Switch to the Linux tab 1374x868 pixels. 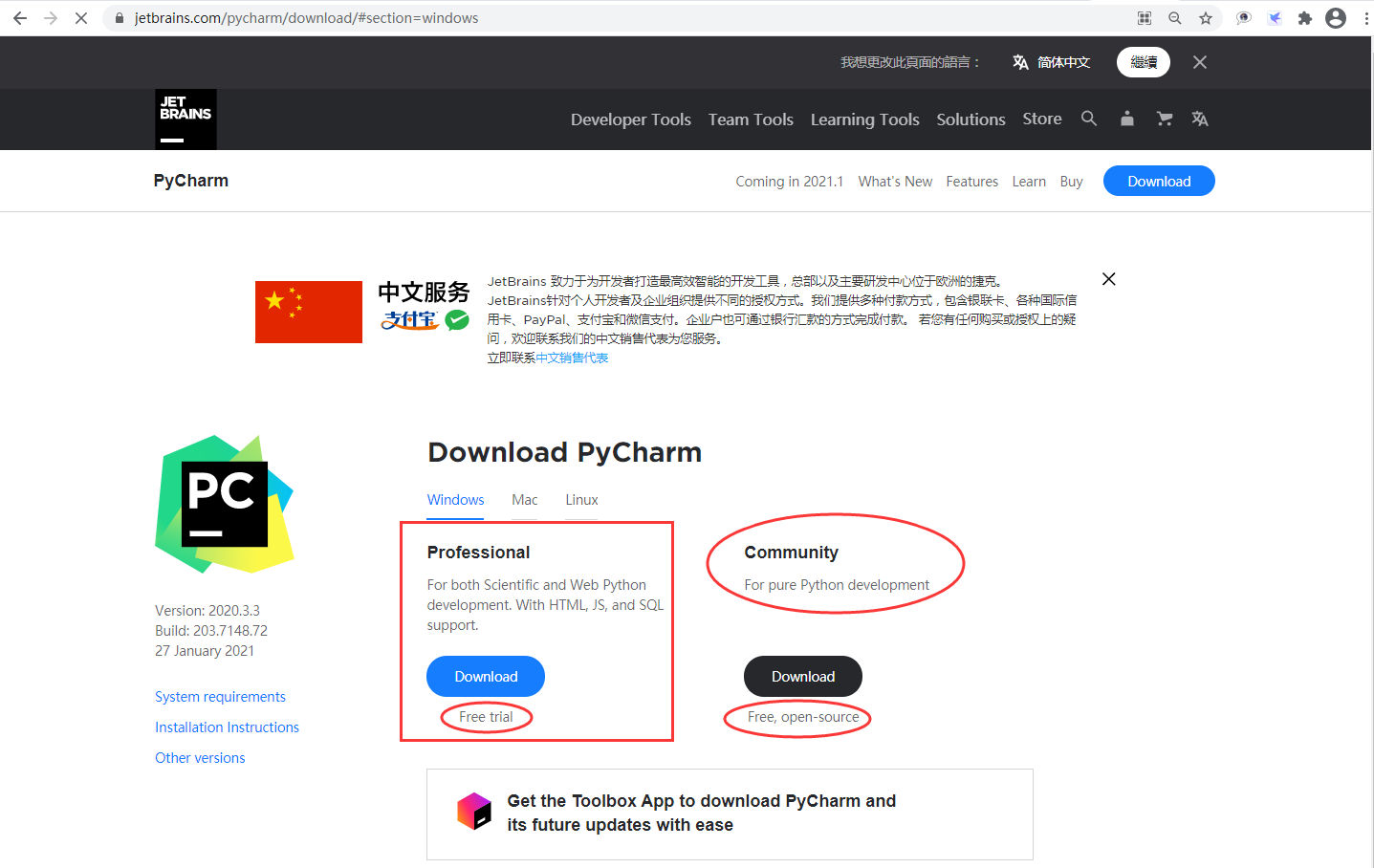coord(581,500)
